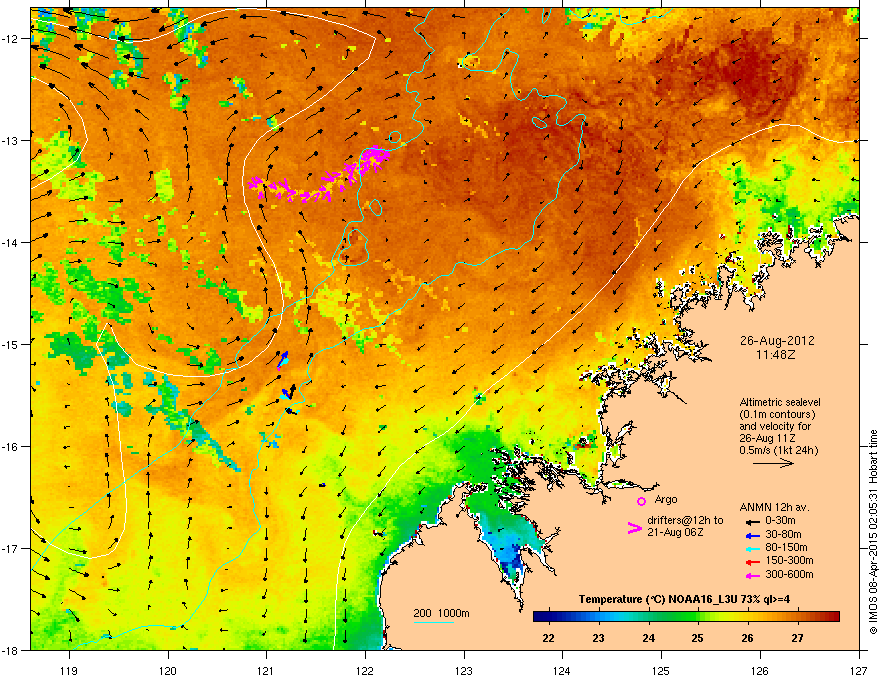880x680 pixels.
Task: Click the vertical IMOS Hobart time credit
Action: pyautogui.click(x=873, y=532)
